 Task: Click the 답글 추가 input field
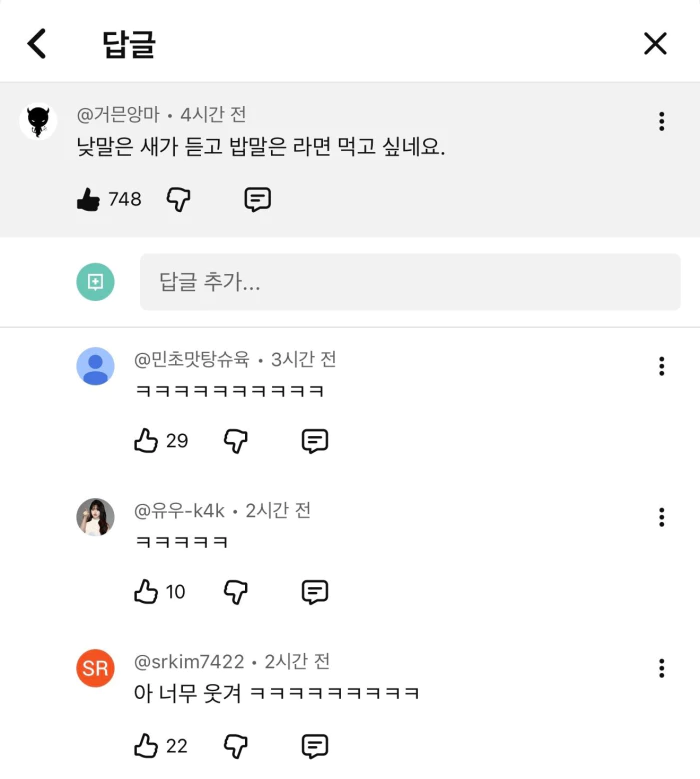click(410, 282)
